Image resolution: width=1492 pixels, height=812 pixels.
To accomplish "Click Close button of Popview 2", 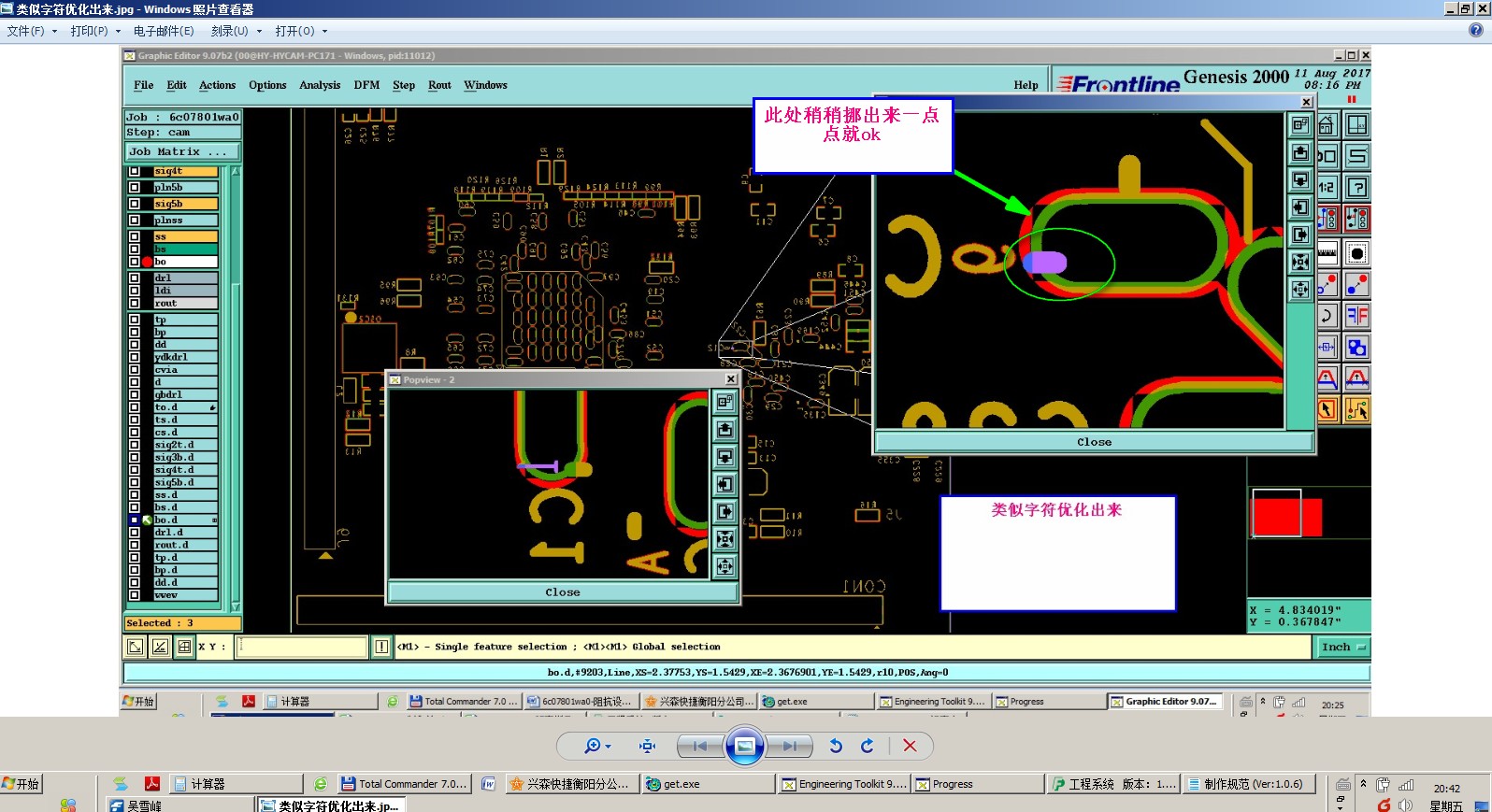I will pos(563,592).
